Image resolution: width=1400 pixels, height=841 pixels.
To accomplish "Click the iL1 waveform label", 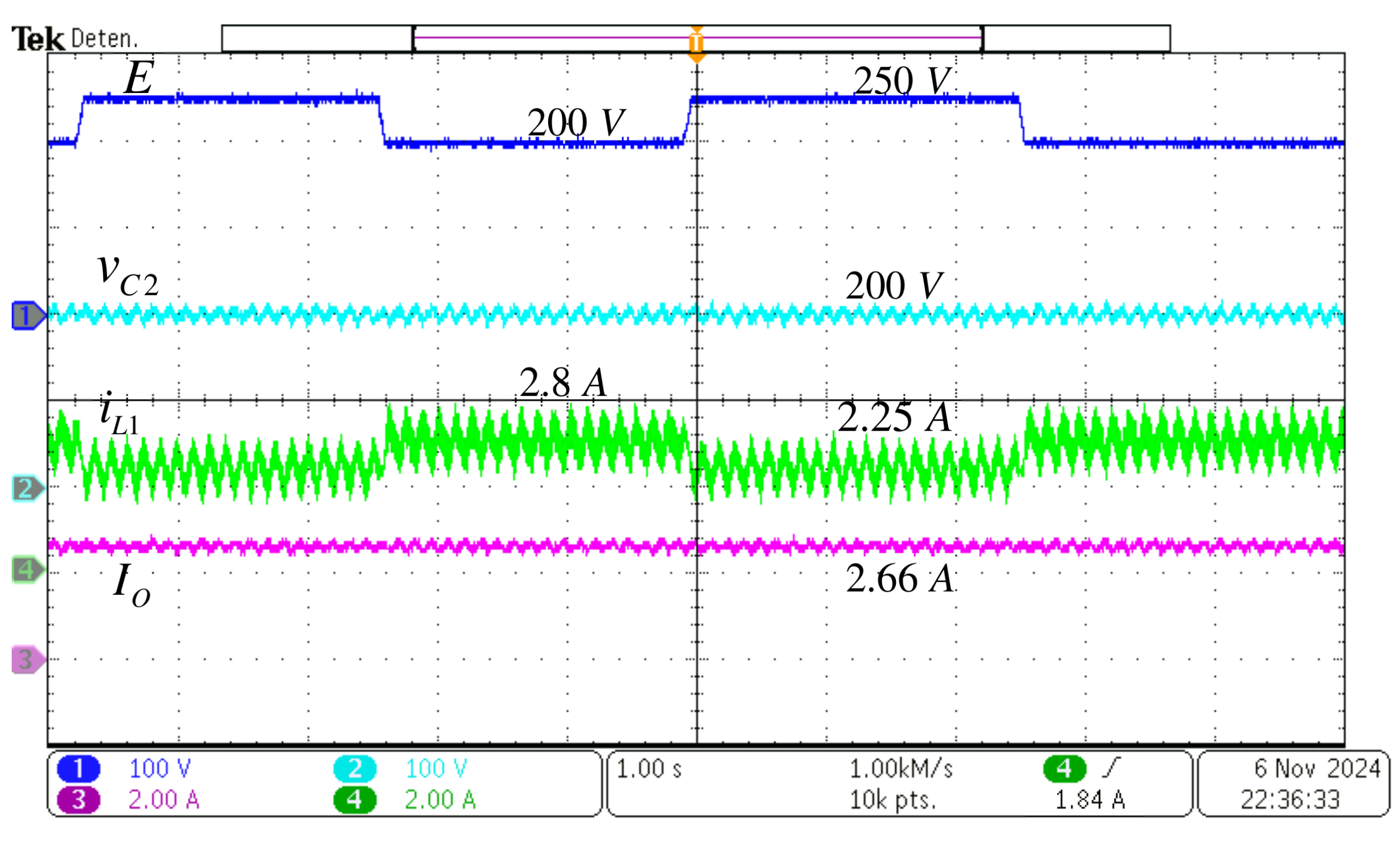I will pos(119,413).
